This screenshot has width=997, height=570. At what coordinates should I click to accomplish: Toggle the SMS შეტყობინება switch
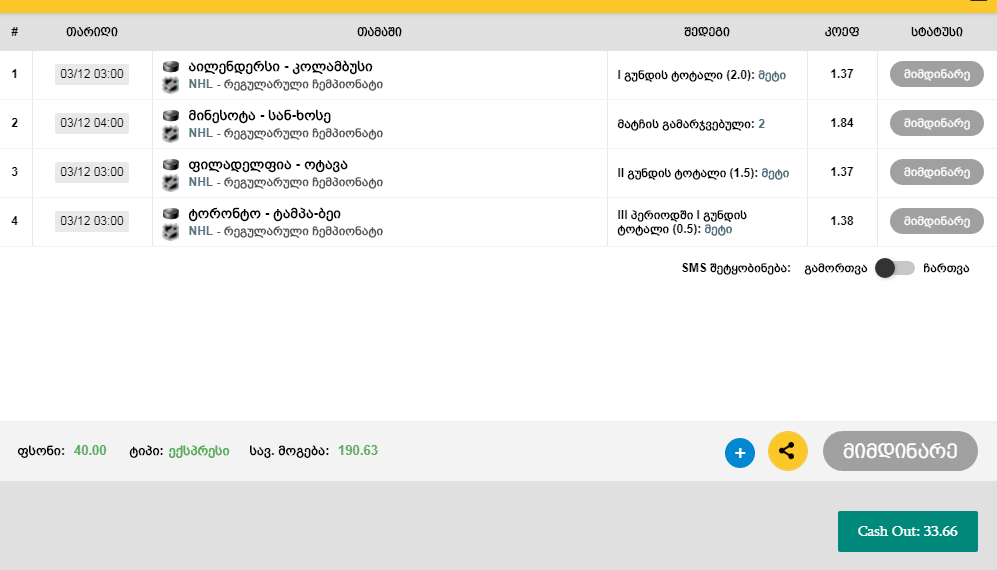coord(895,268)
